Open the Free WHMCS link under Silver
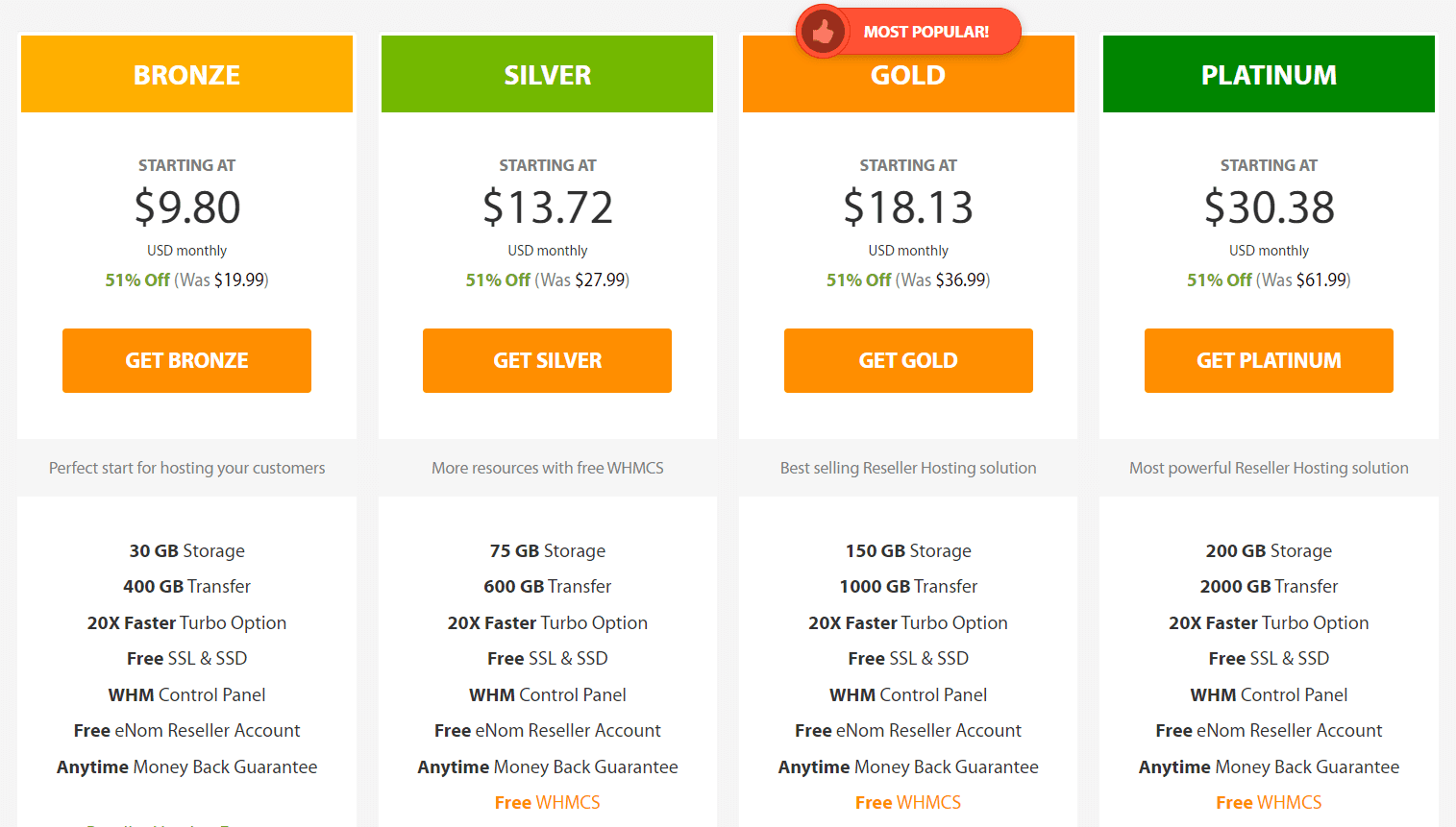 [547, 802]
